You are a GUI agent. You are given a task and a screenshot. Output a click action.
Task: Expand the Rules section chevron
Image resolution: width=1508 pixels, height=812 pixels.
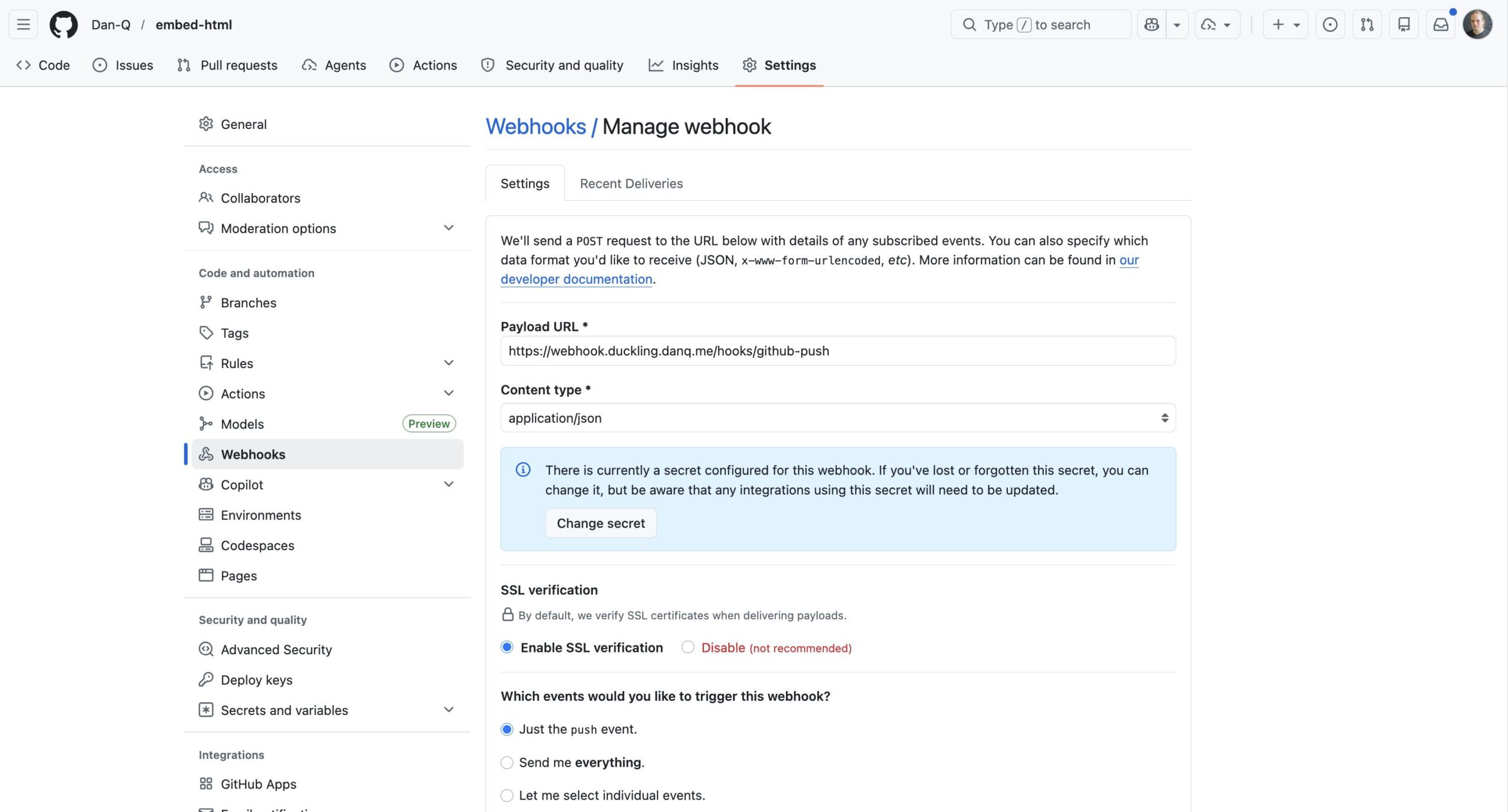point(449,363)
